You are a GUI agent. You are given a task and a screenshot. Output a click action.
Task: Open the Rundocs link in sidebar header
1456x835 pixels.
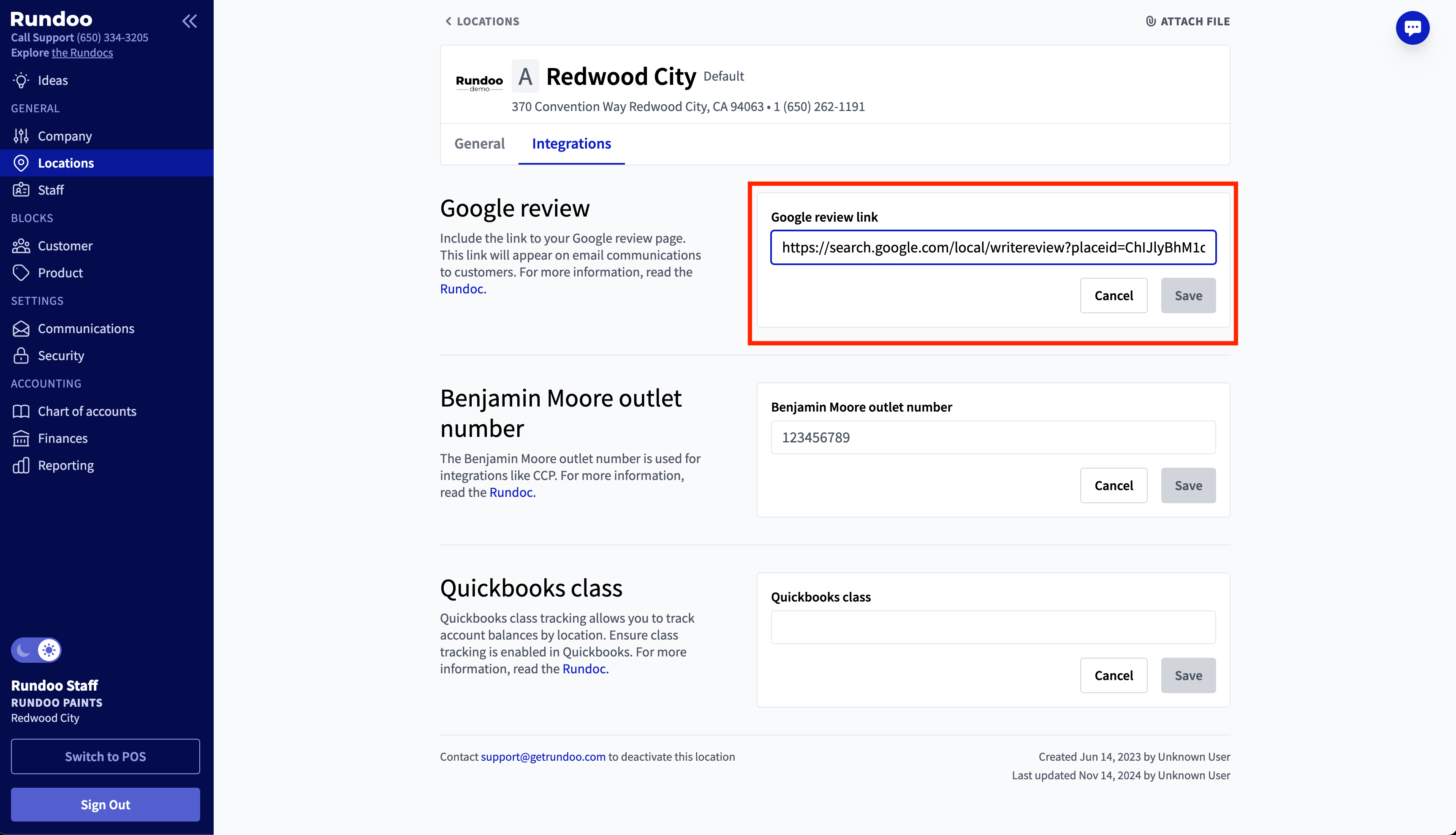tap(82, 53)
